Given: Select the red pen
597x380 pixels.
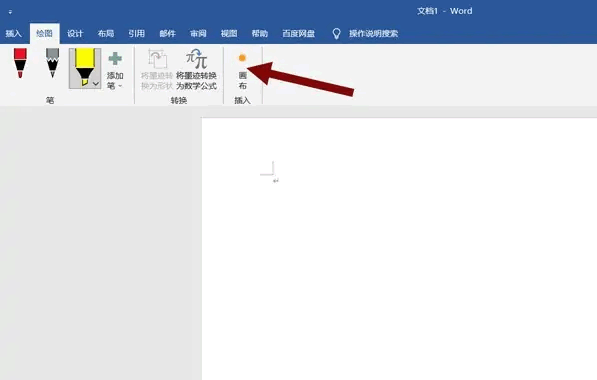Looking at the screenshot, I should 20,63.
